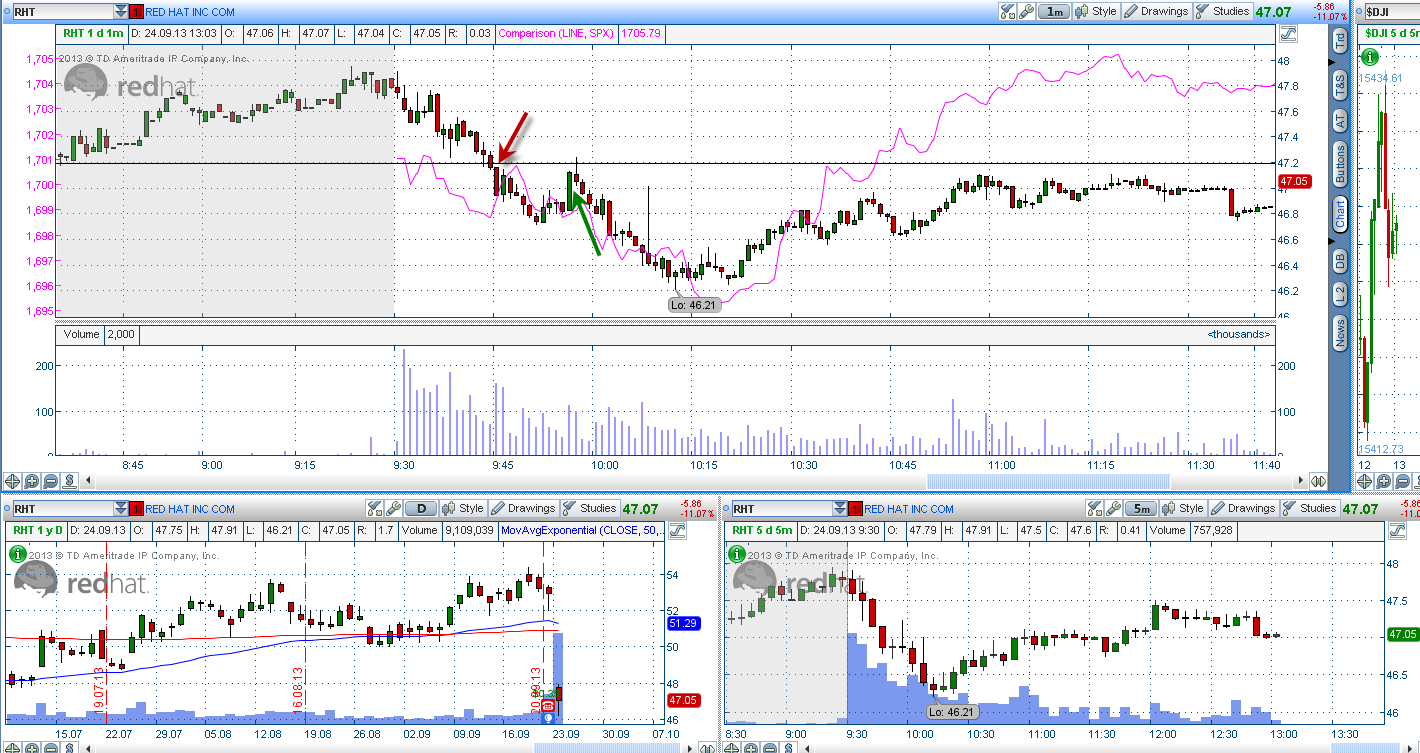
Task: Click the Comparison (LINE, SPX) study label
Action: pos(556,33)
